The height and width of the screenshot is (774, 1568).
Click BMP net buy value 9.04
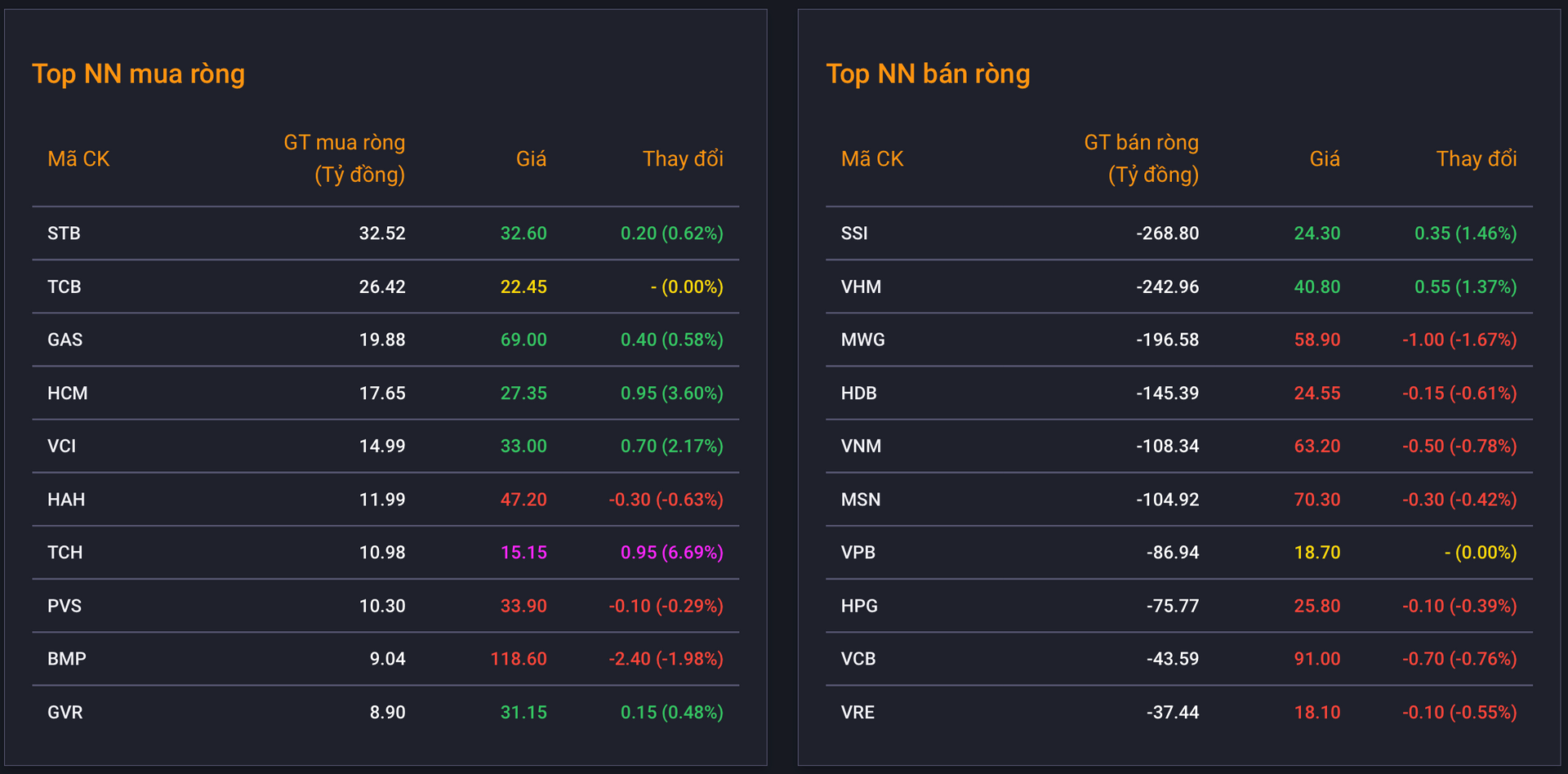click(387, 659)
